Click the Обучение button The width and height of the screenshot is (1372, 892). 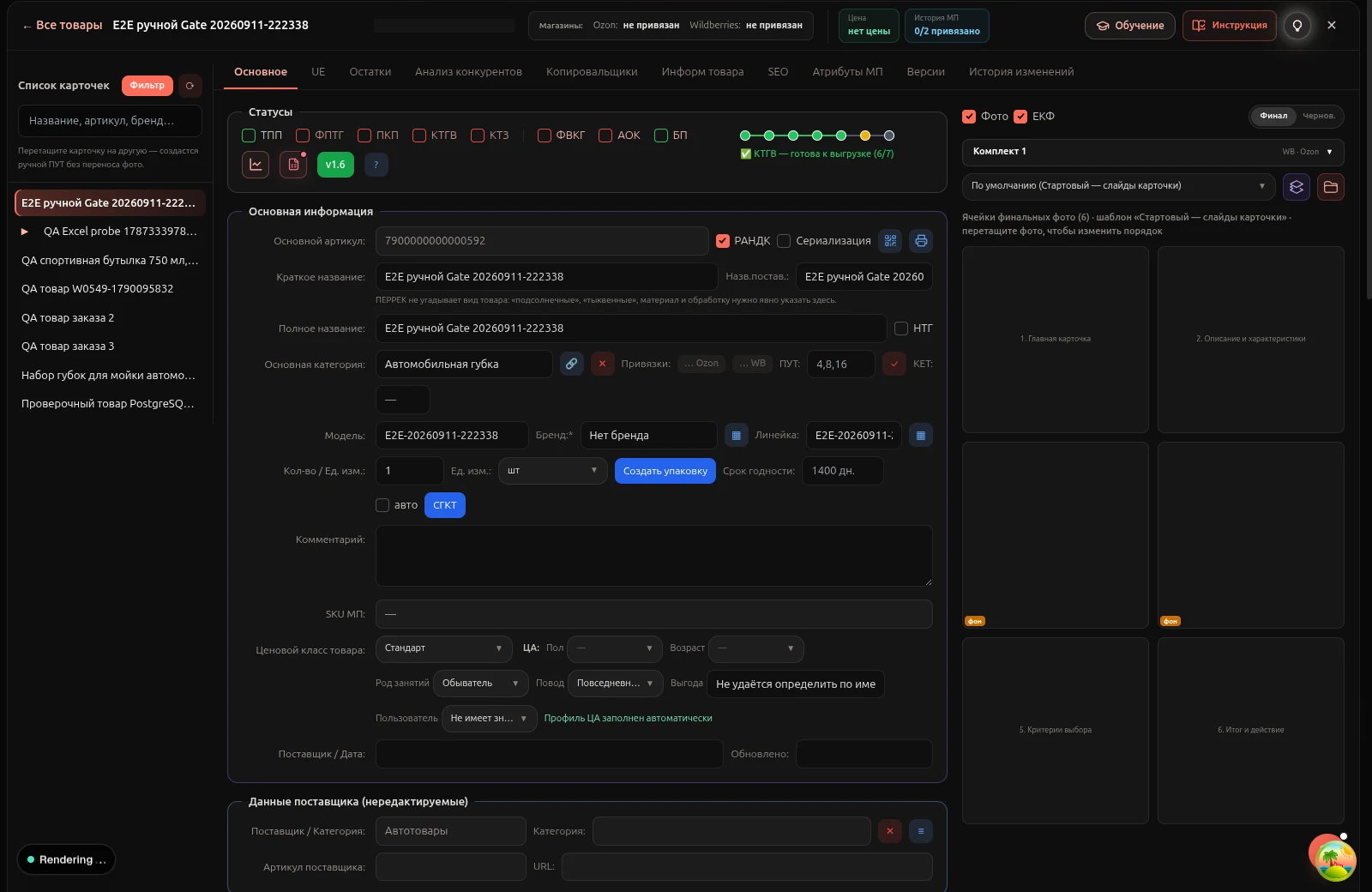pyautogui.click(x=1130, y=26)
